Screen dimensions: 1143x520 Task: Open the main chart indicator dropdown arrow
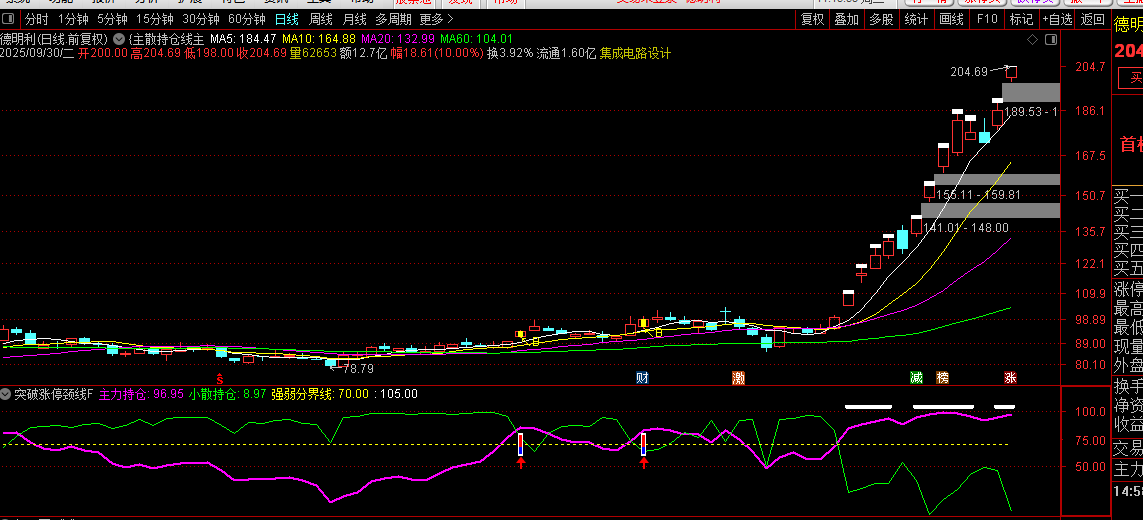[119, 38]
